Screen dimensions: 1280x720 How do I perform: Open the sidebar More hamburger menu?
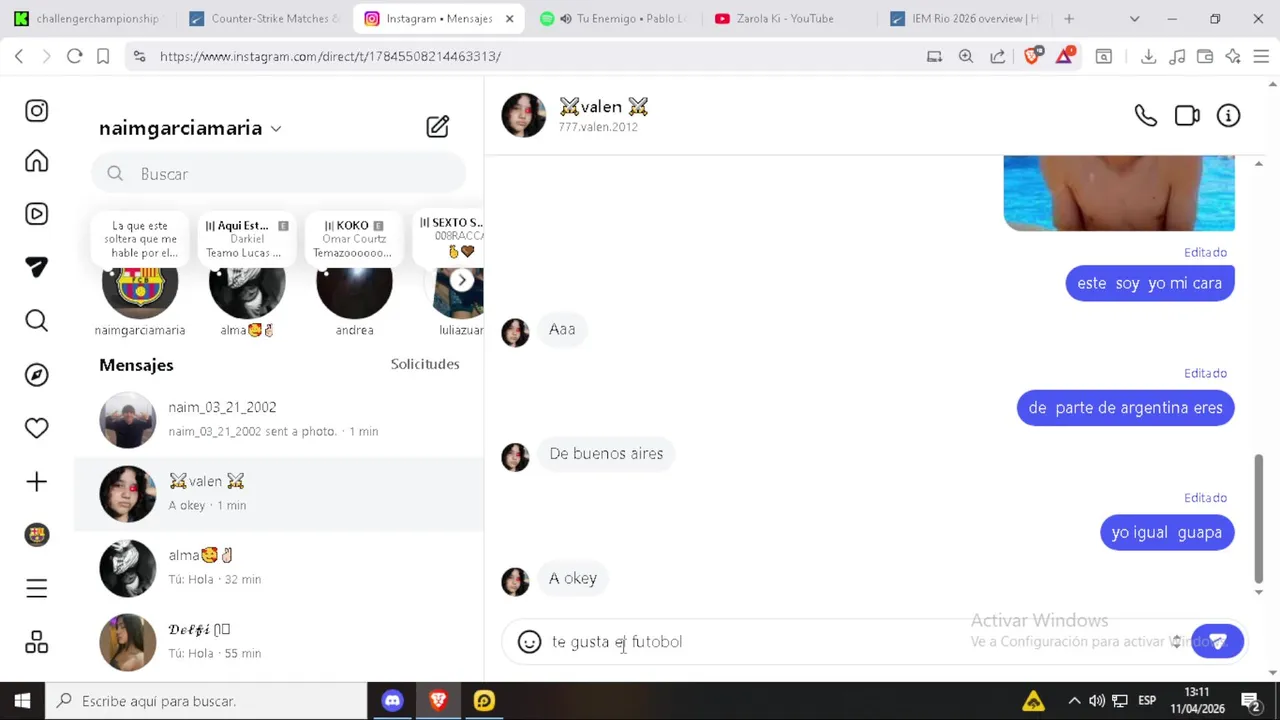37,589
